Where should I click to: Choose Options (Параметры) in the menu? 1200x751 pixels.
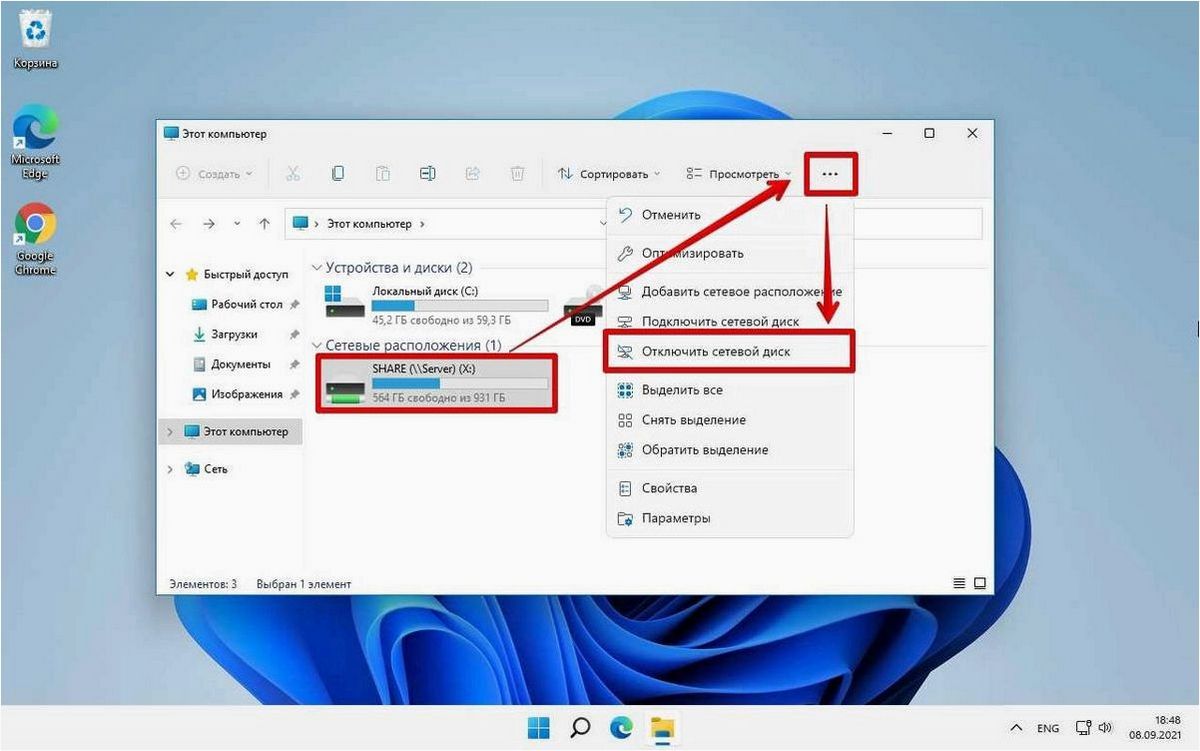tap(730, 518)
